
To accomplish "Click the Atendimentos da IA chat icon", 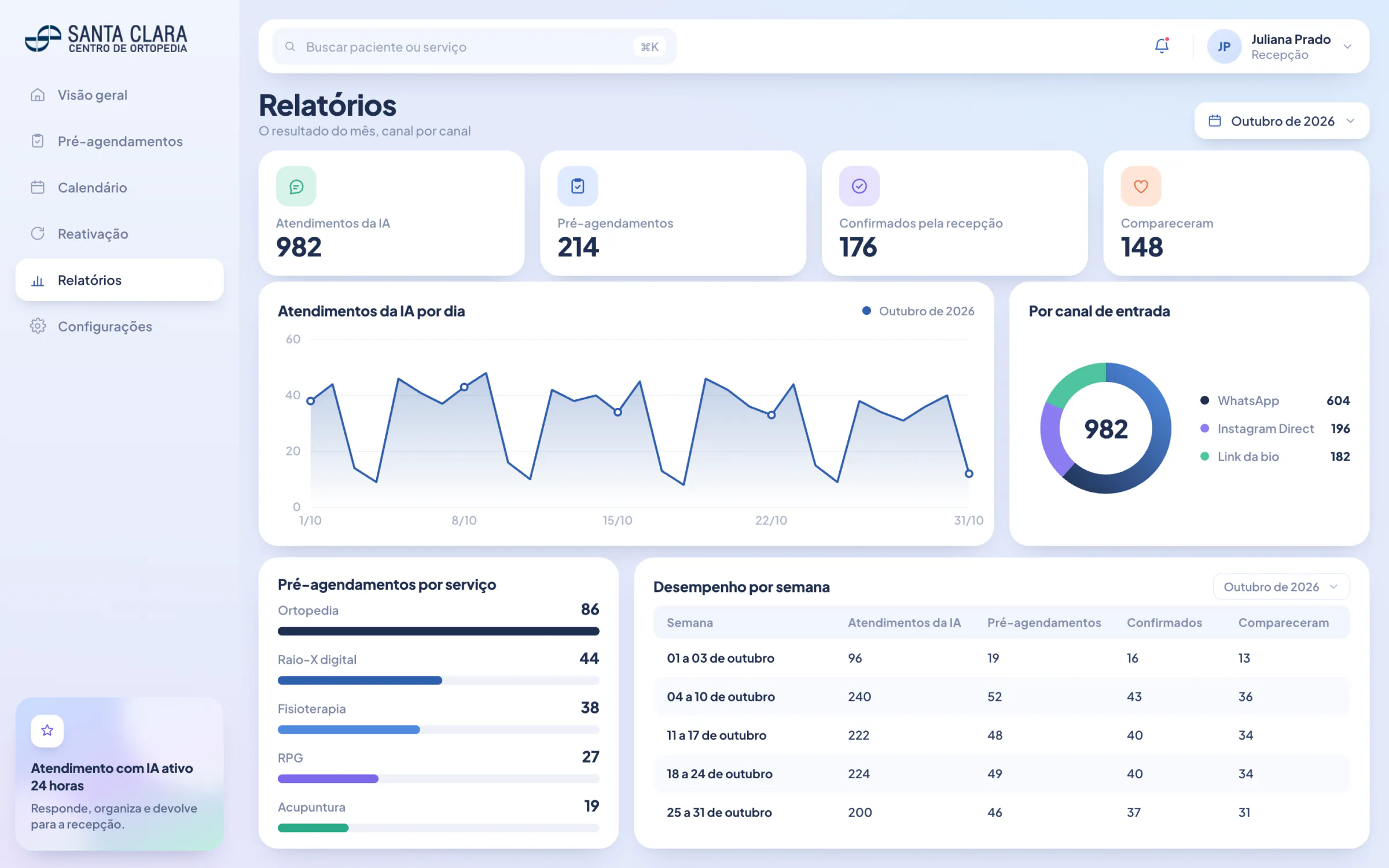I will [296, 186].
